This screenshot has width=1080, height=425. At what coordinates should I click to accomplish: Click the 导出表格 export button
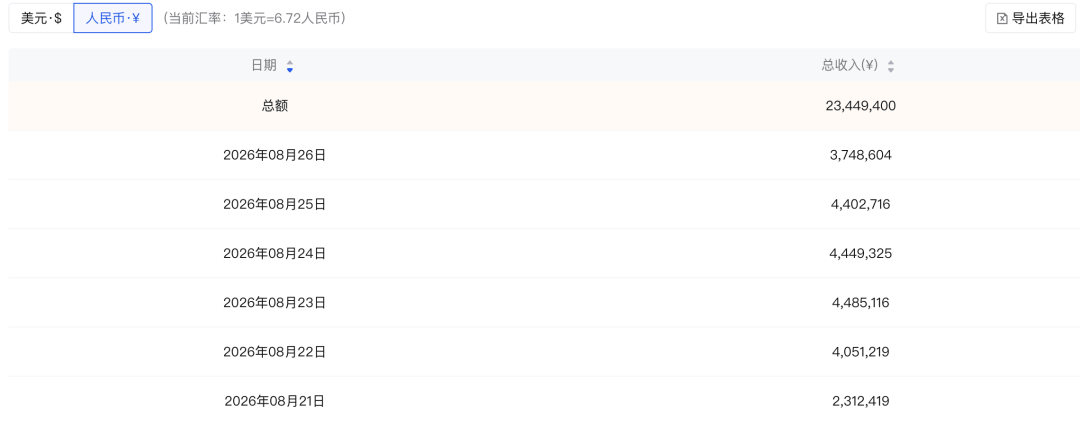(1030, 19)
